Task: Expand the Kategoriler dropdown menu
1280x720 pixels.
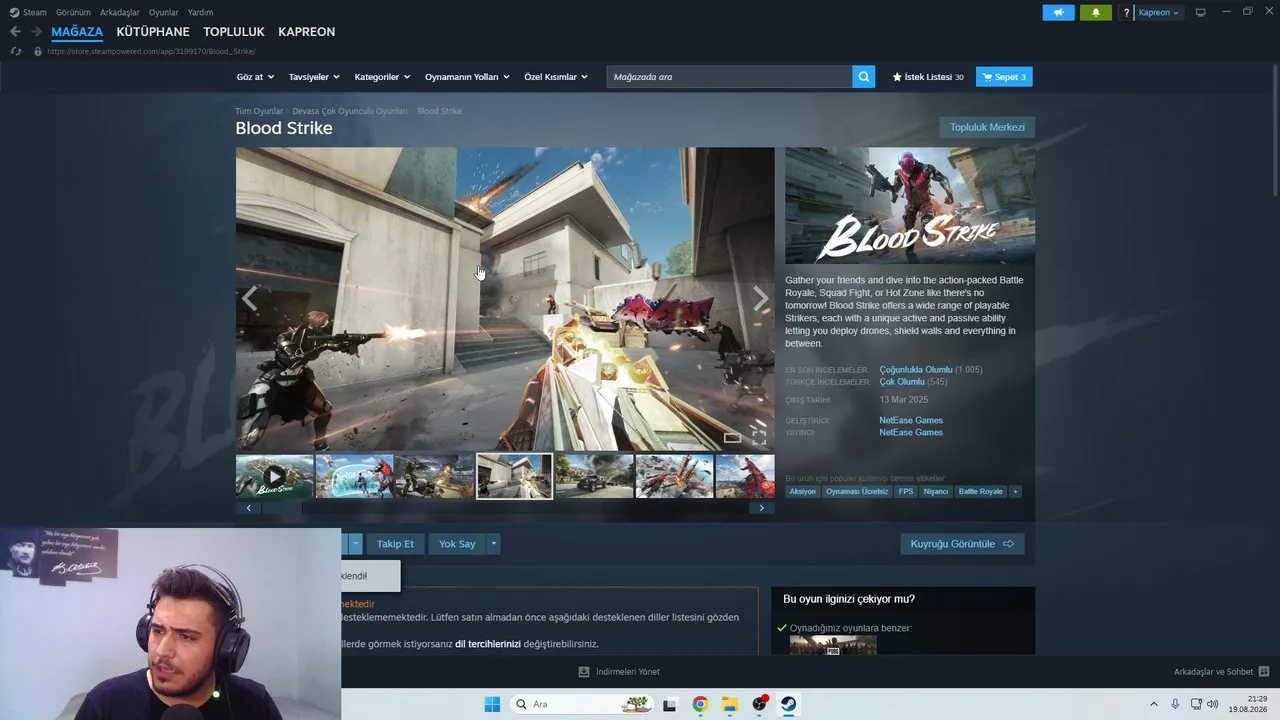Action: pyautogui.click(x=383, y=77)
